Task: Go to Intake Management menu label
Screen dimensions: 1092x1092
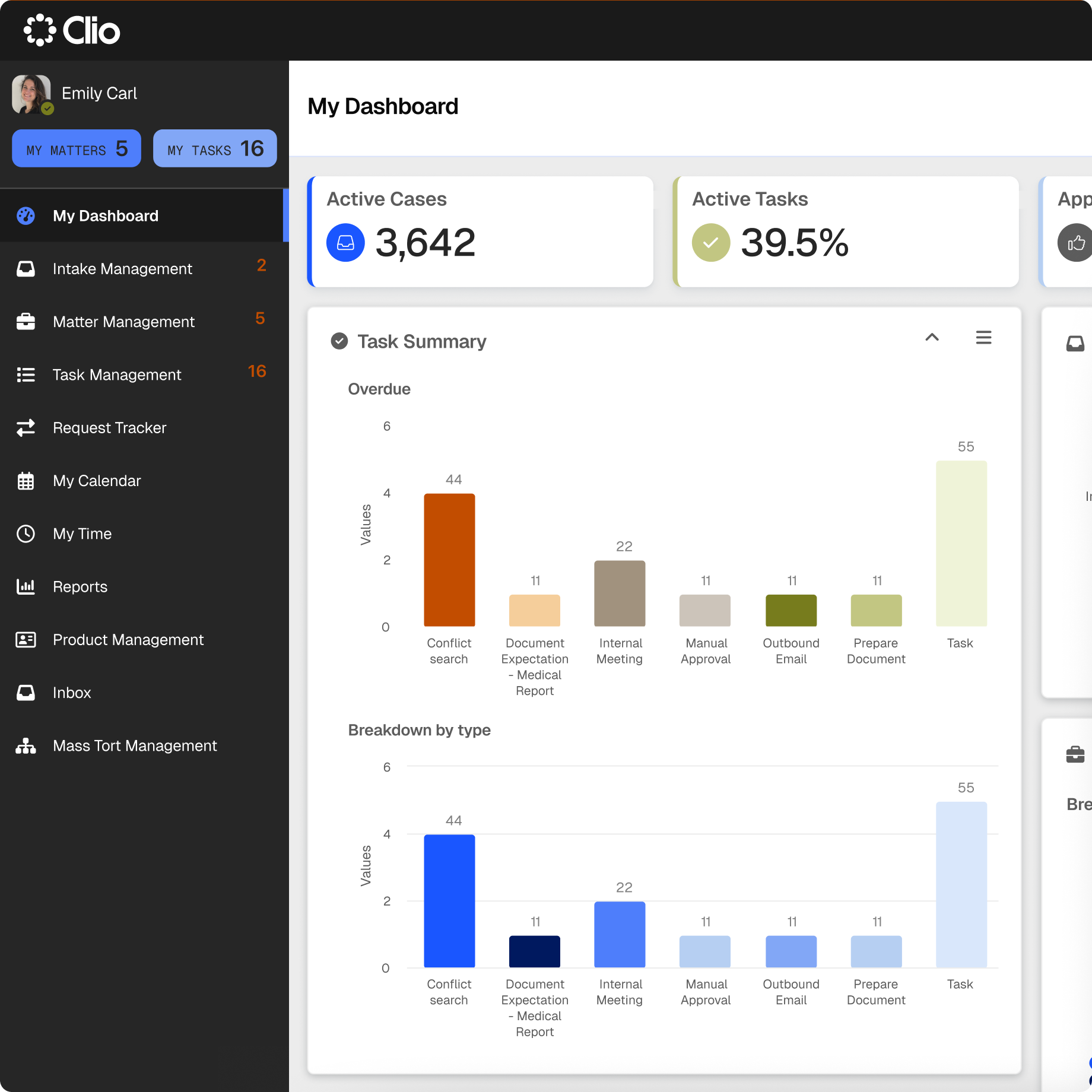Action: (x=122, y=269)
